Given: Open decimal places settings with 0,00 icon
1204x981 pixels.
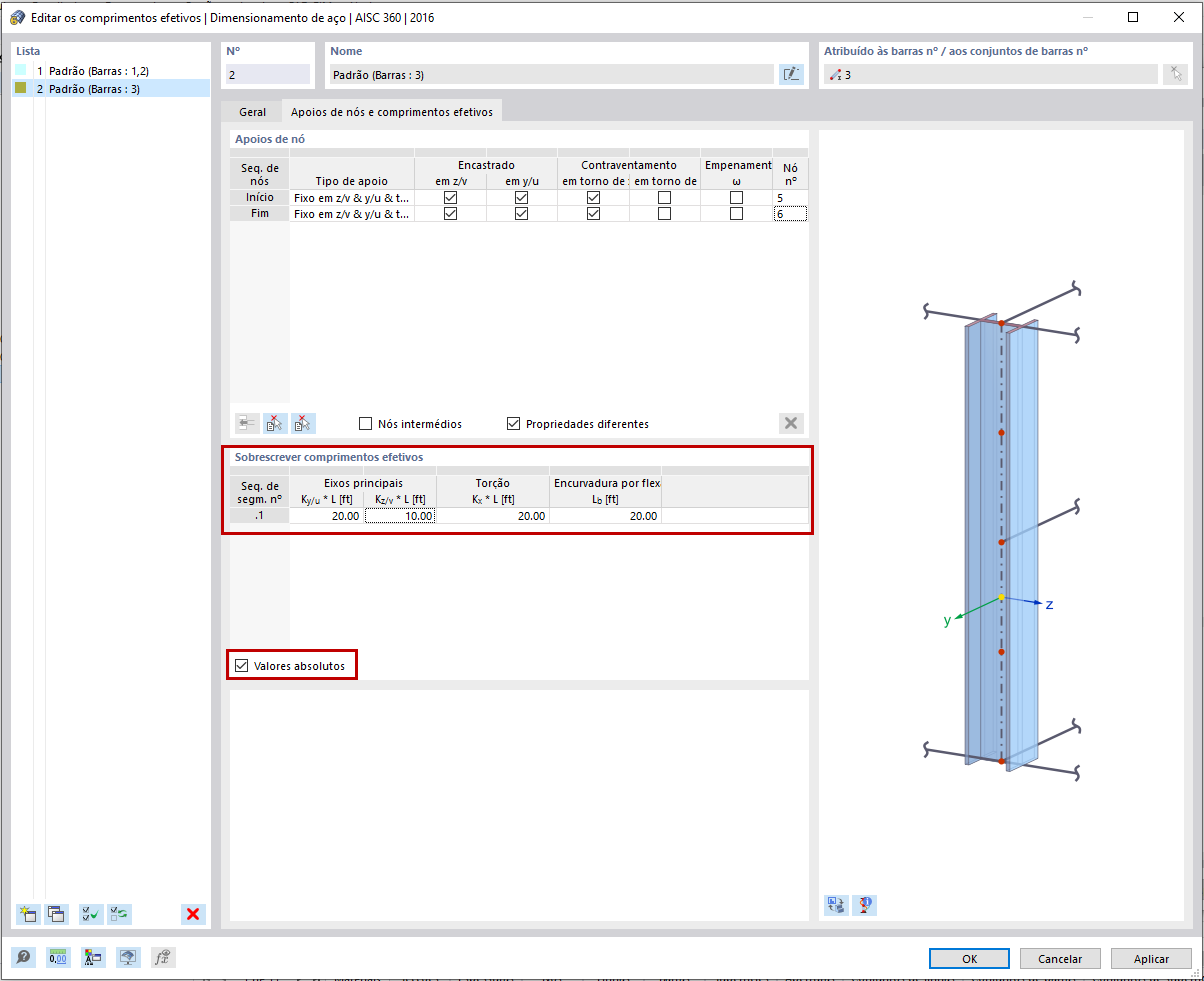Looking at the screenshot, I should 58,957.
